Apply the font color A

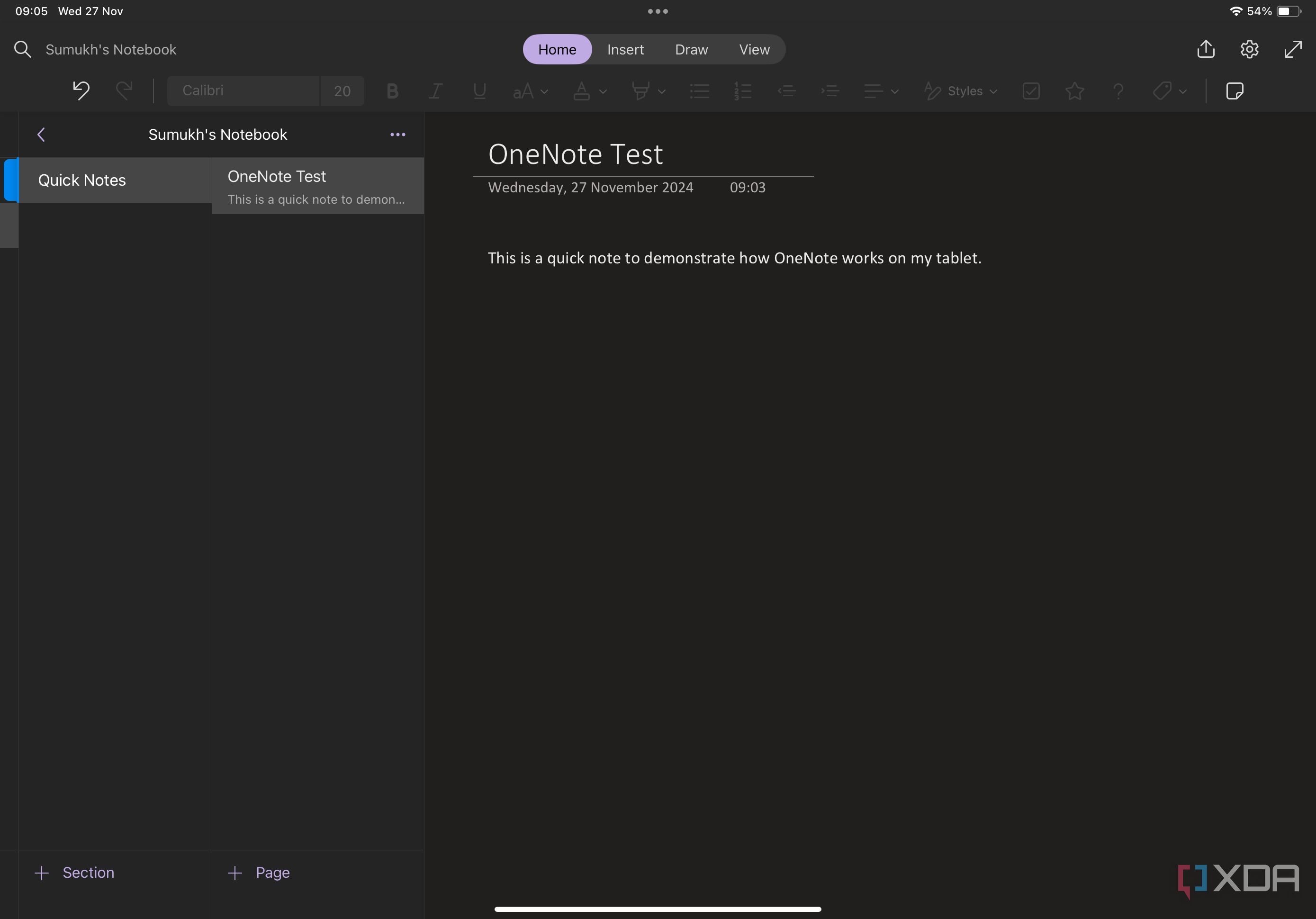click(x=581, y=91)
